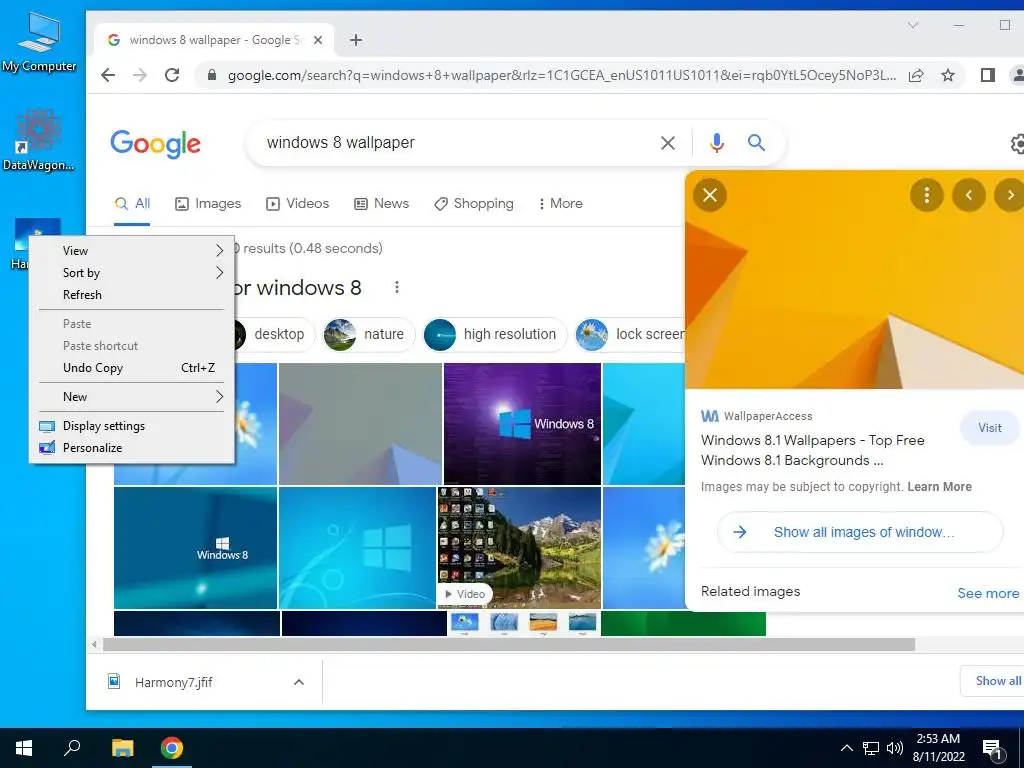Screen dimensions: 1024x768
Task: Expand New submenu
Action: [131, 396]
